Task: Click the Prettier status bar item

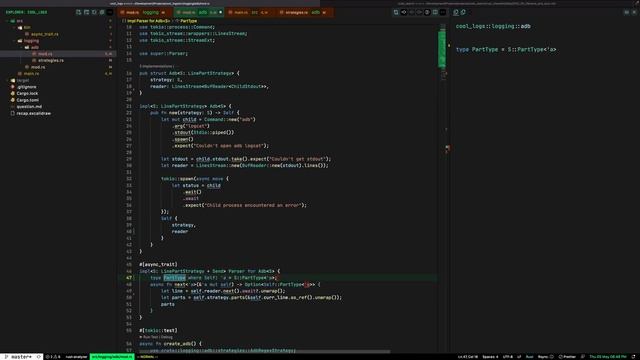Action: (x=567, y=357)
